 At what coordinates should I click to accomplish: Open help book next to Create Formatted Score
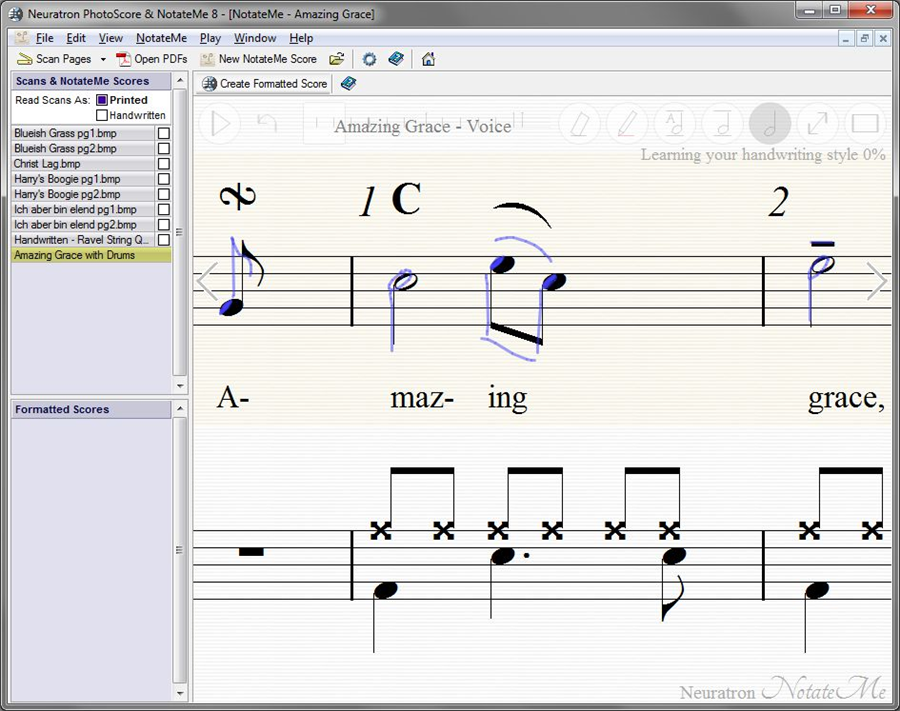(348, 84)
